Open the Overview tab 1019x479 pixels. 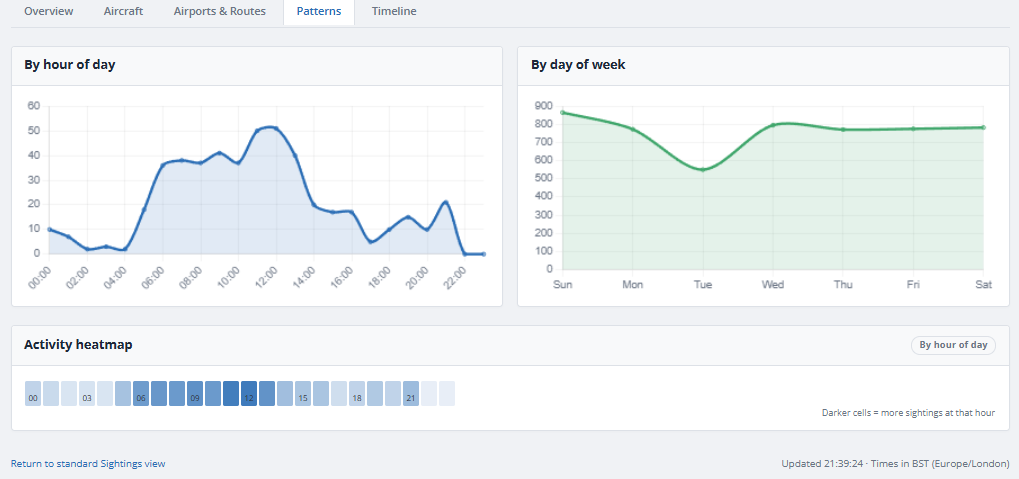[49, 12]
